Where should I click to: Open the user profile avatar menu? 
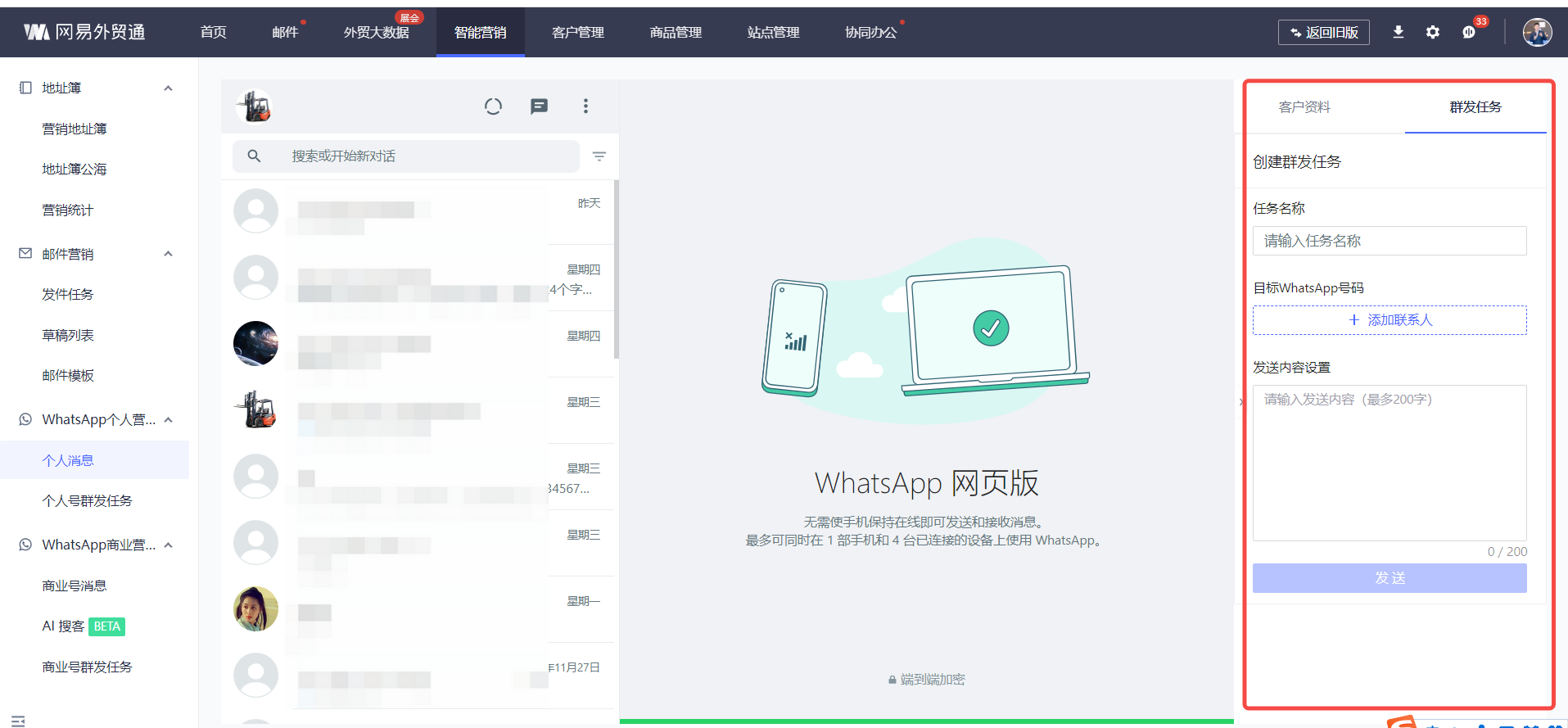[x=1537, y=32]
